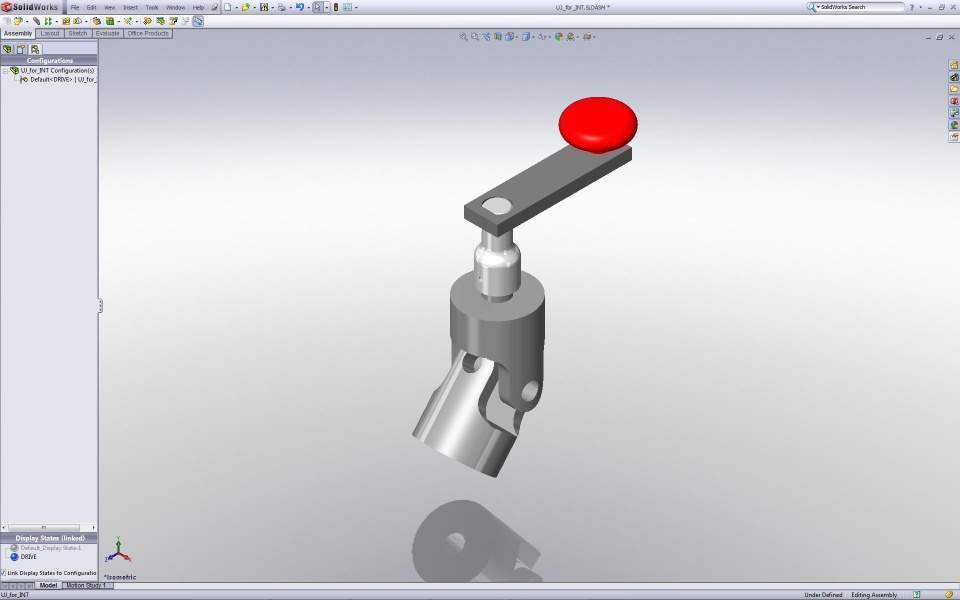Click the Rebuild traffic light icon
Image resolution: width=960 pixels, height=600 pixels.
point(336,7)
